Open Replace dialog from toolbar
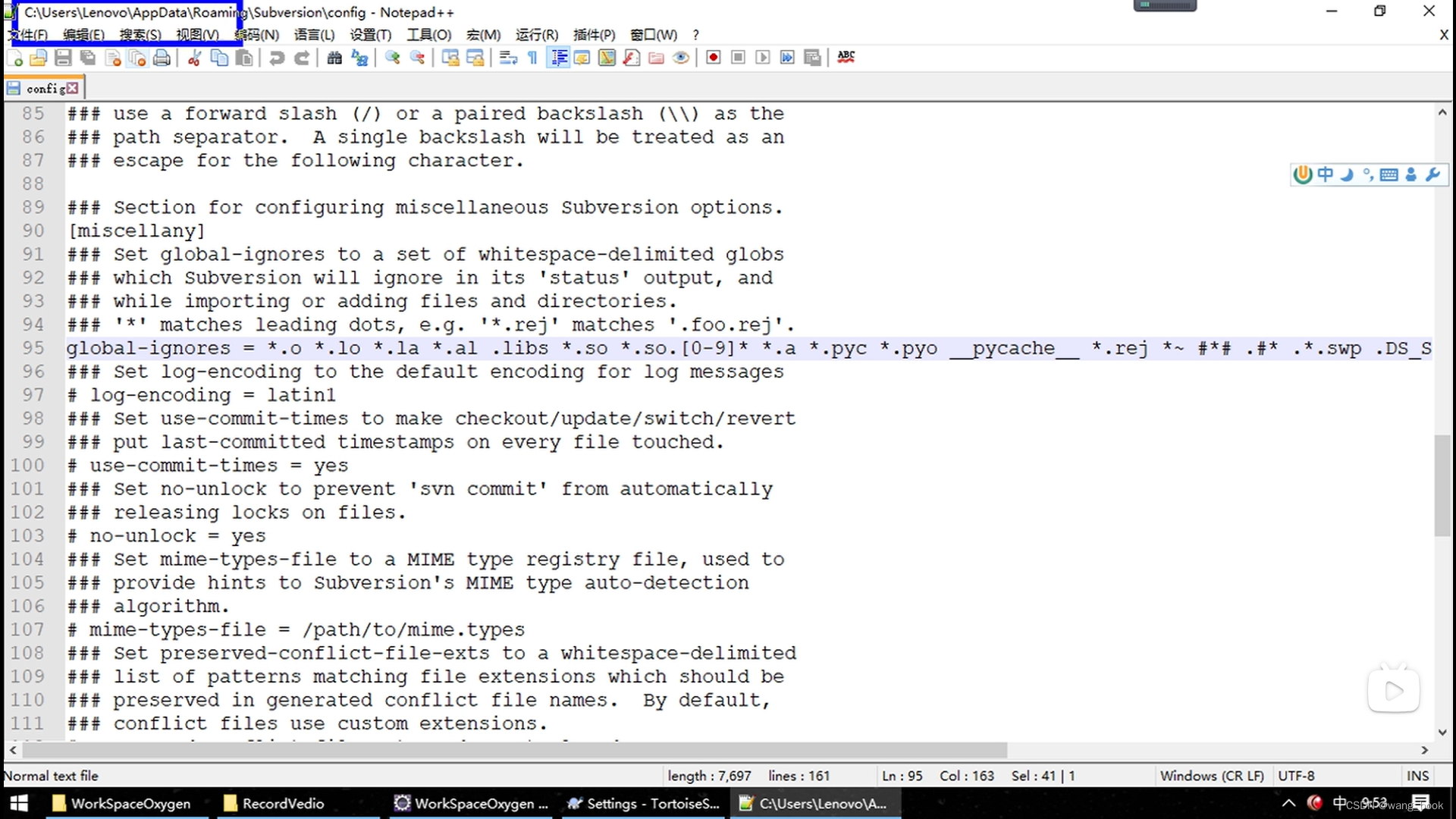 (359, 58)
